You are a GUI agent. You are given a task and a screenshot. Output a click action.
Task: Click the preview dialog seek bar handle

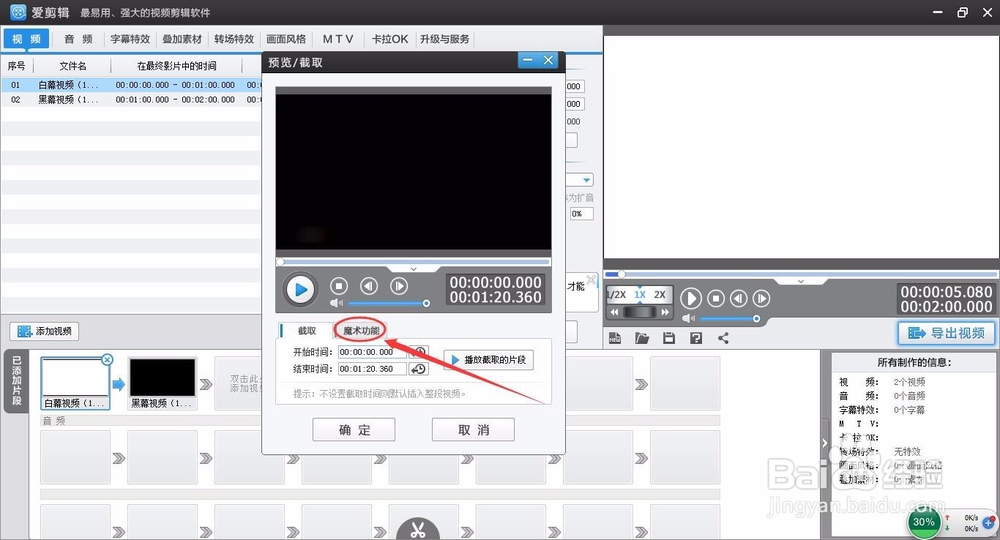[x=280, y=262]
